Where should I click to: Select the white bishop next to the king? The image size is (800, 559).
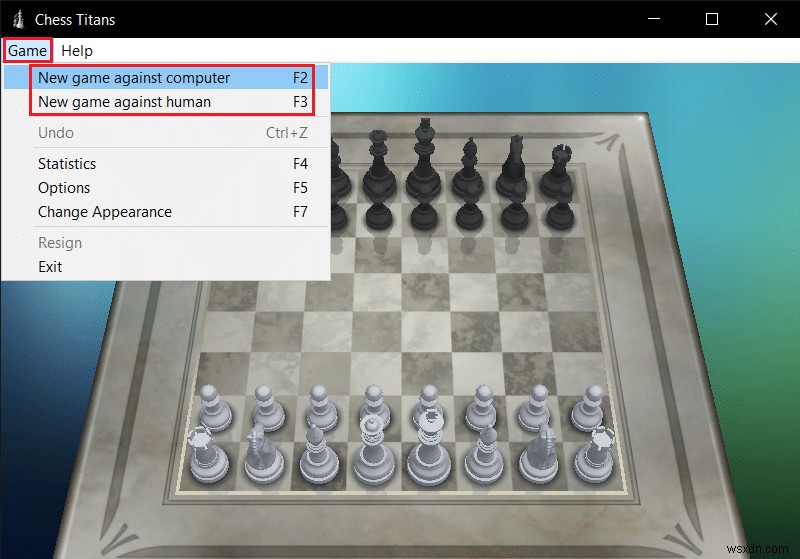click(x=484, y=455)
